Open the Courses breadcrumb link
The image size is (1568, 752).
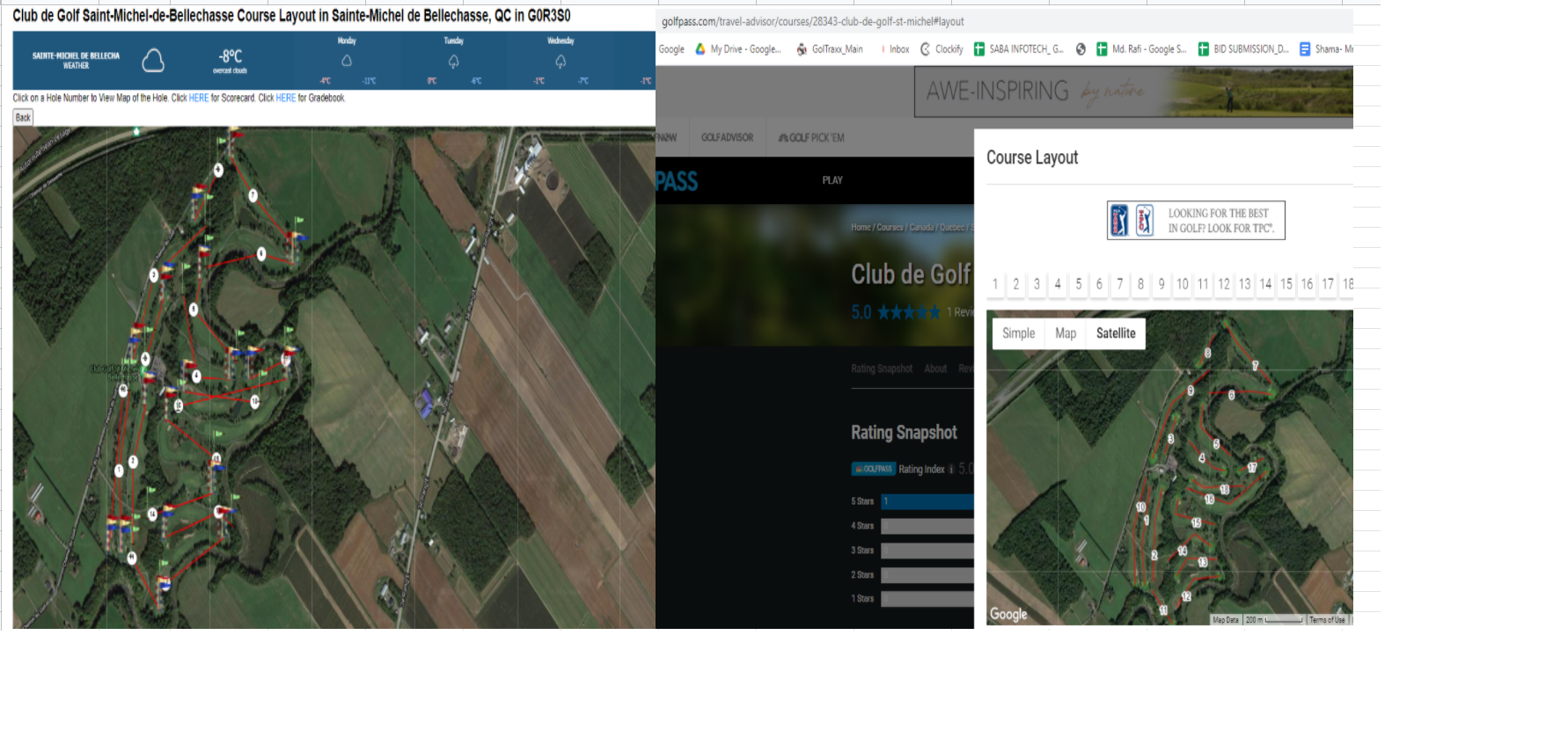890,228
